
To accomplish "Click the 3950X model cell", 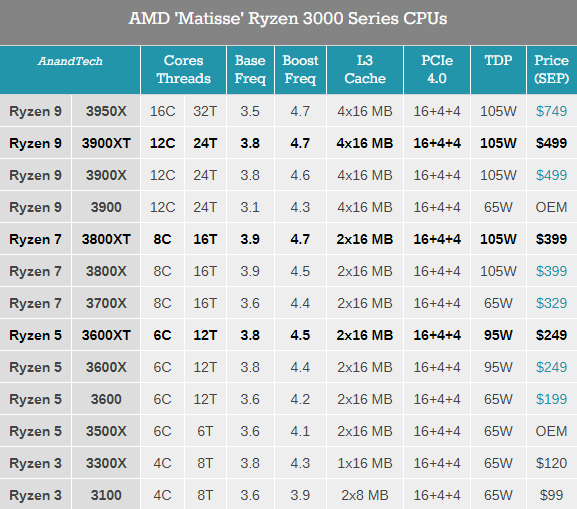I will [x=106, y=111].
